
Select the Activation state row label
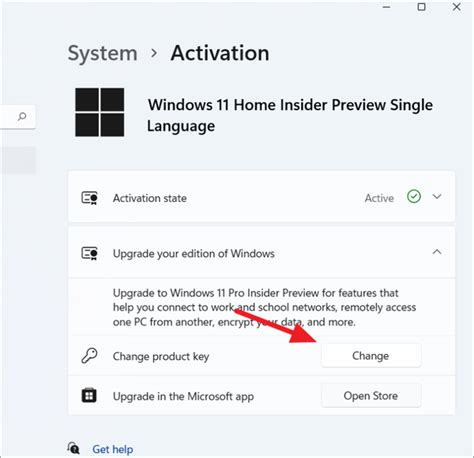pos(150,198)
